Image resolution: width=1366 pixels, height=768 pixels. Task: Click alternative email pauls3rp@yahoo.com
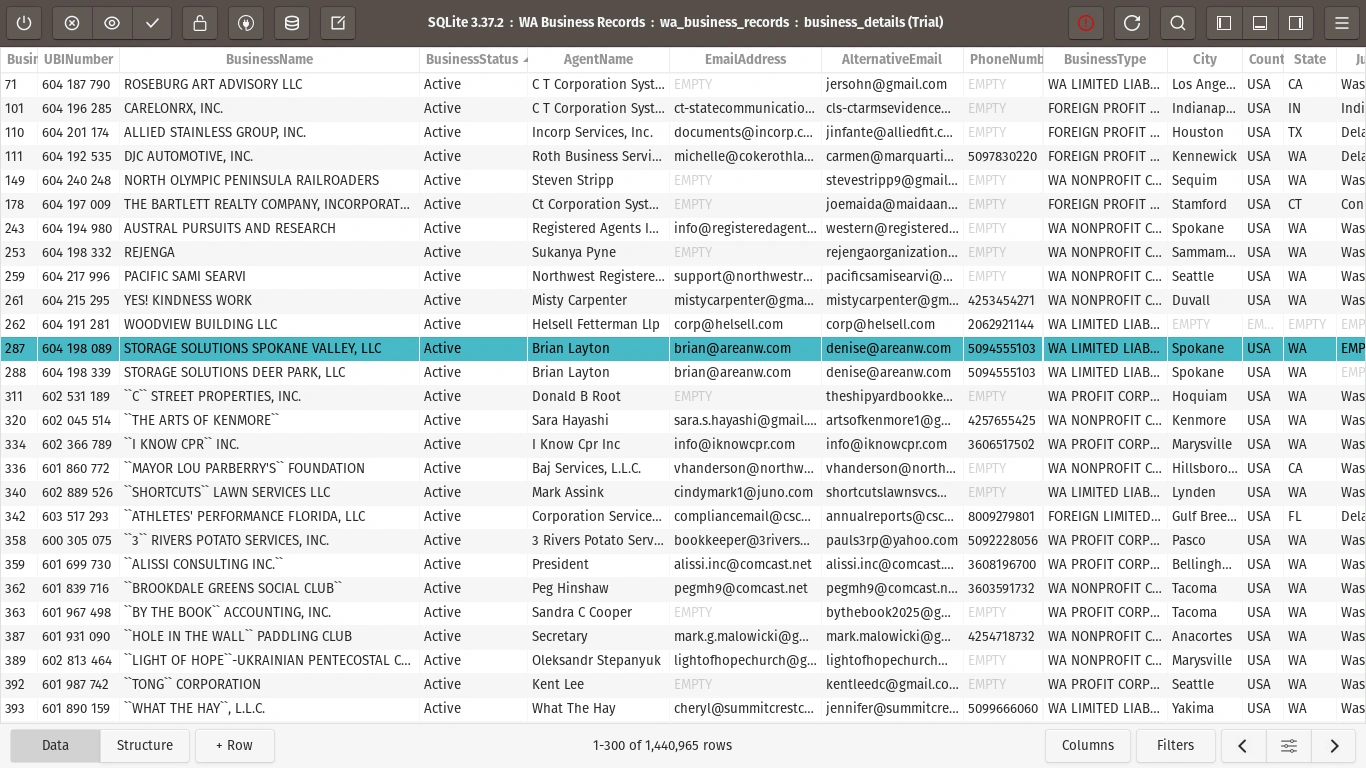tap(892, 540)
